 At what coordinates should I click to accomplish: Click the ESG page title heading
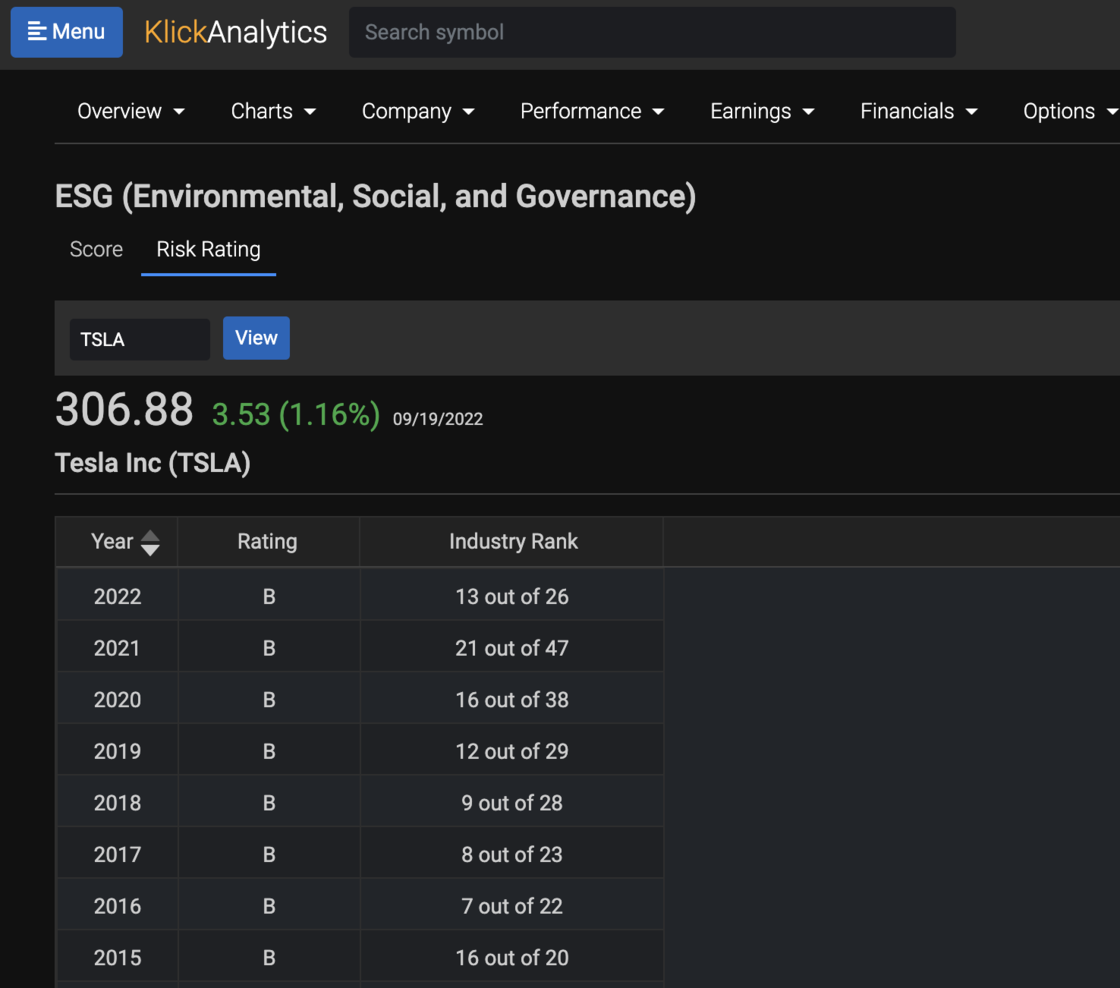(x=376, y=196)
